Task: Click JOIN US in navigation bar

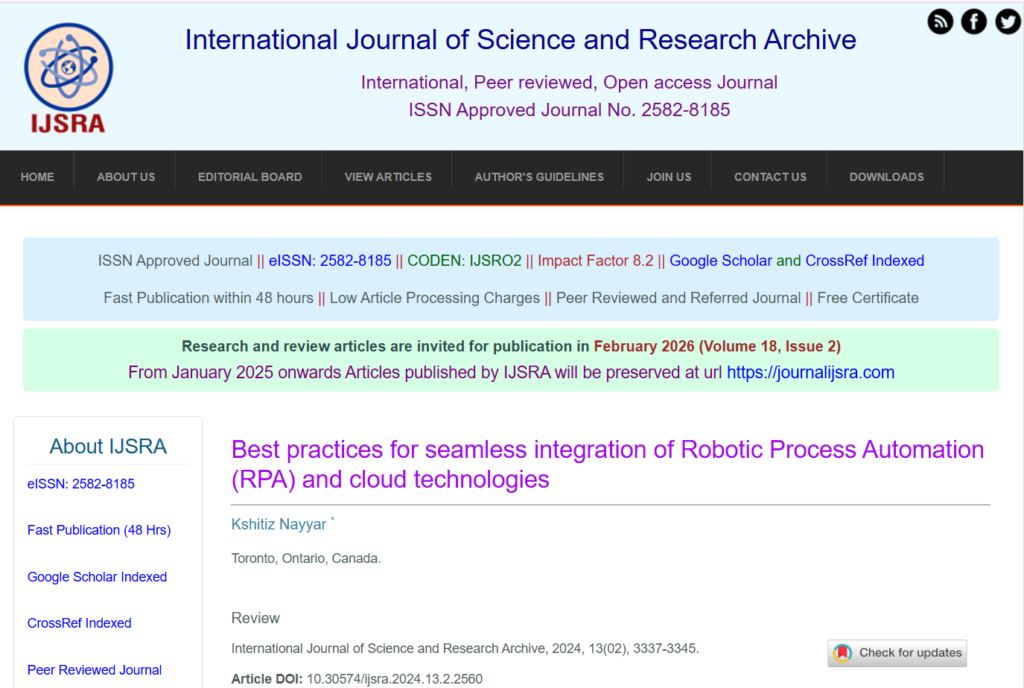Action: (x=669, y=177)
